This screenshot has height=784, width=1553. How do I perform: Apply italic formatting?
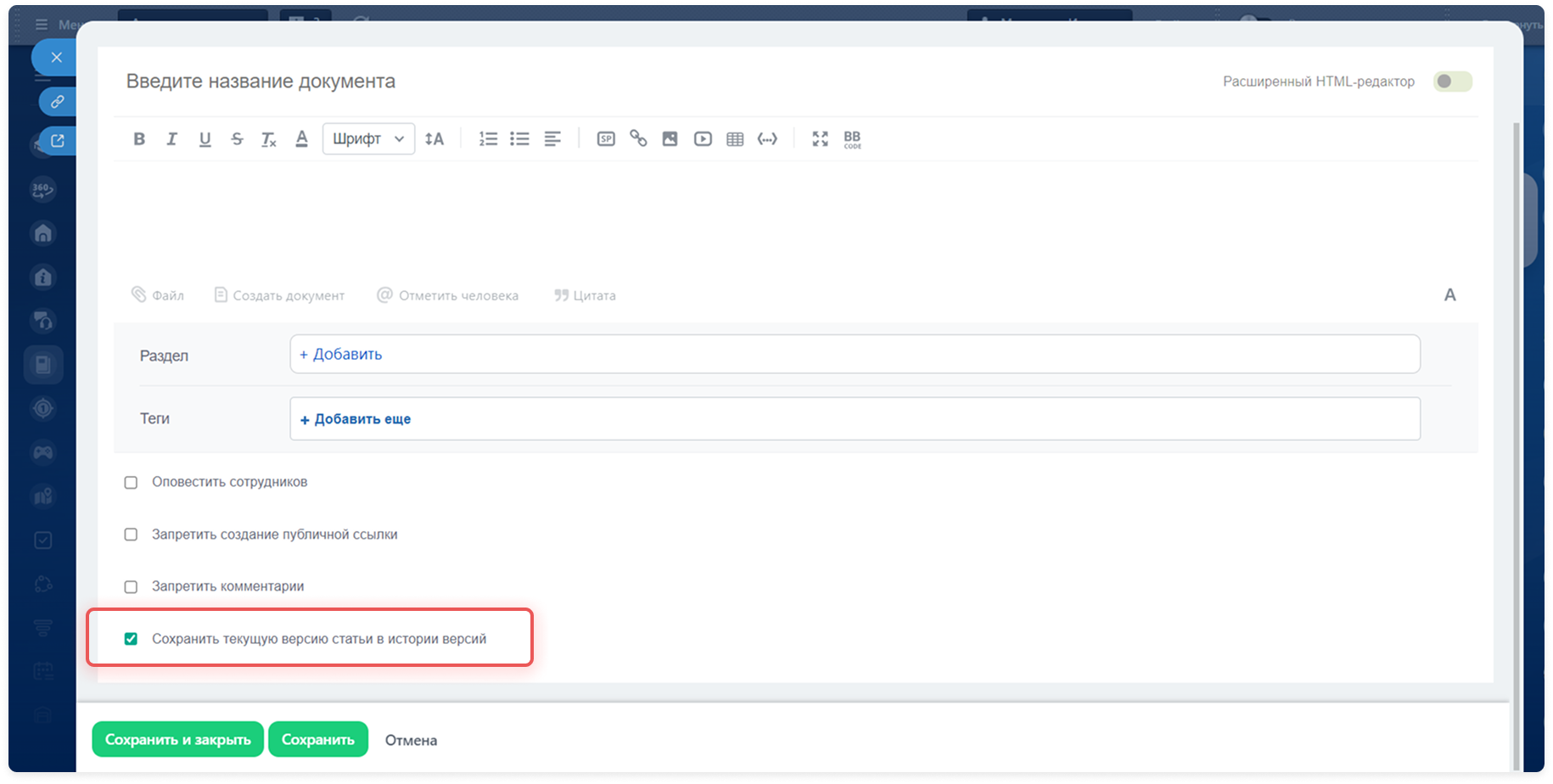171,139
